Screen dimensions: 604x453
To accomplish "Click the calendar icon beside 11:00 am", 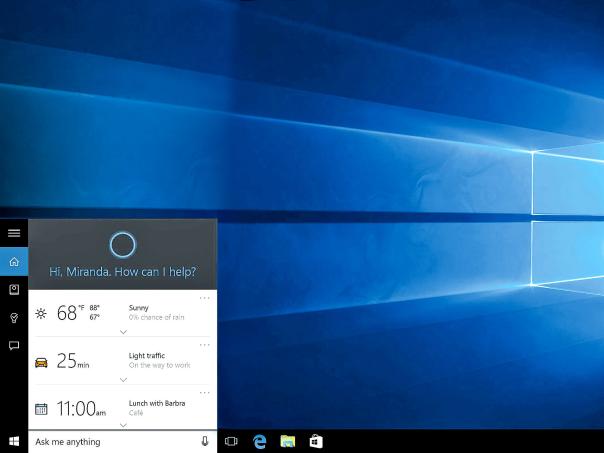I will tap(41, 409).
